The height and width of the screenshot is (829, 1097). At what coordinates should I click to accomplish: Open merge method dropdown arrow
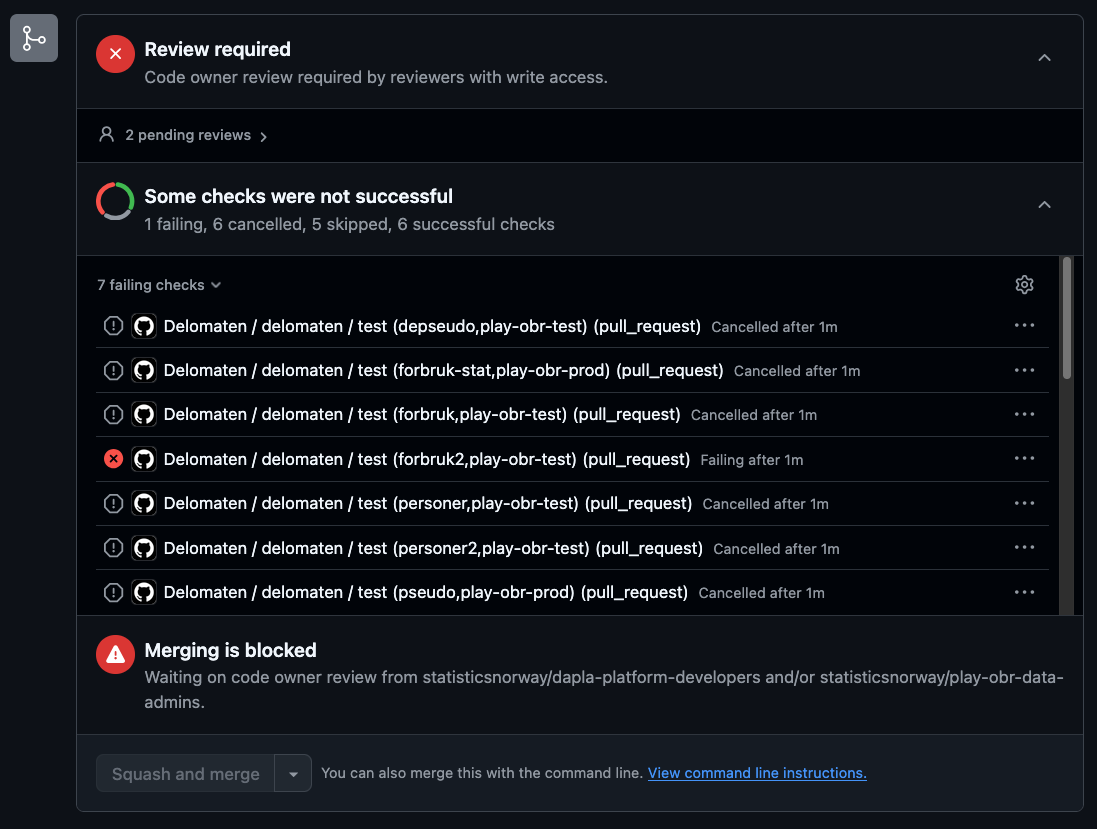(x=293, y=774)
